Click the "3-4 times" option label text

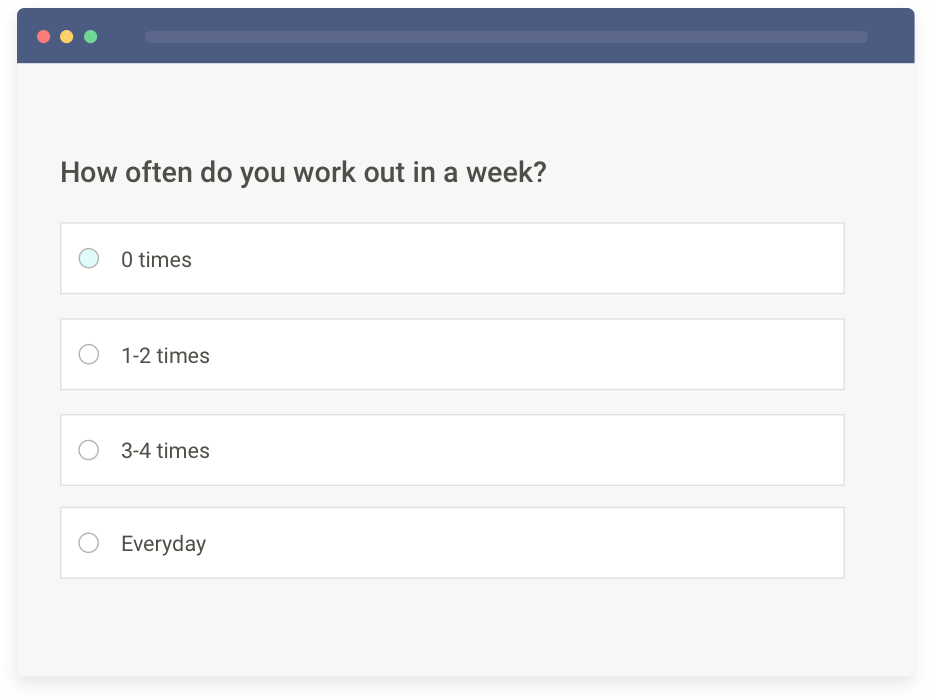(165, 450)
